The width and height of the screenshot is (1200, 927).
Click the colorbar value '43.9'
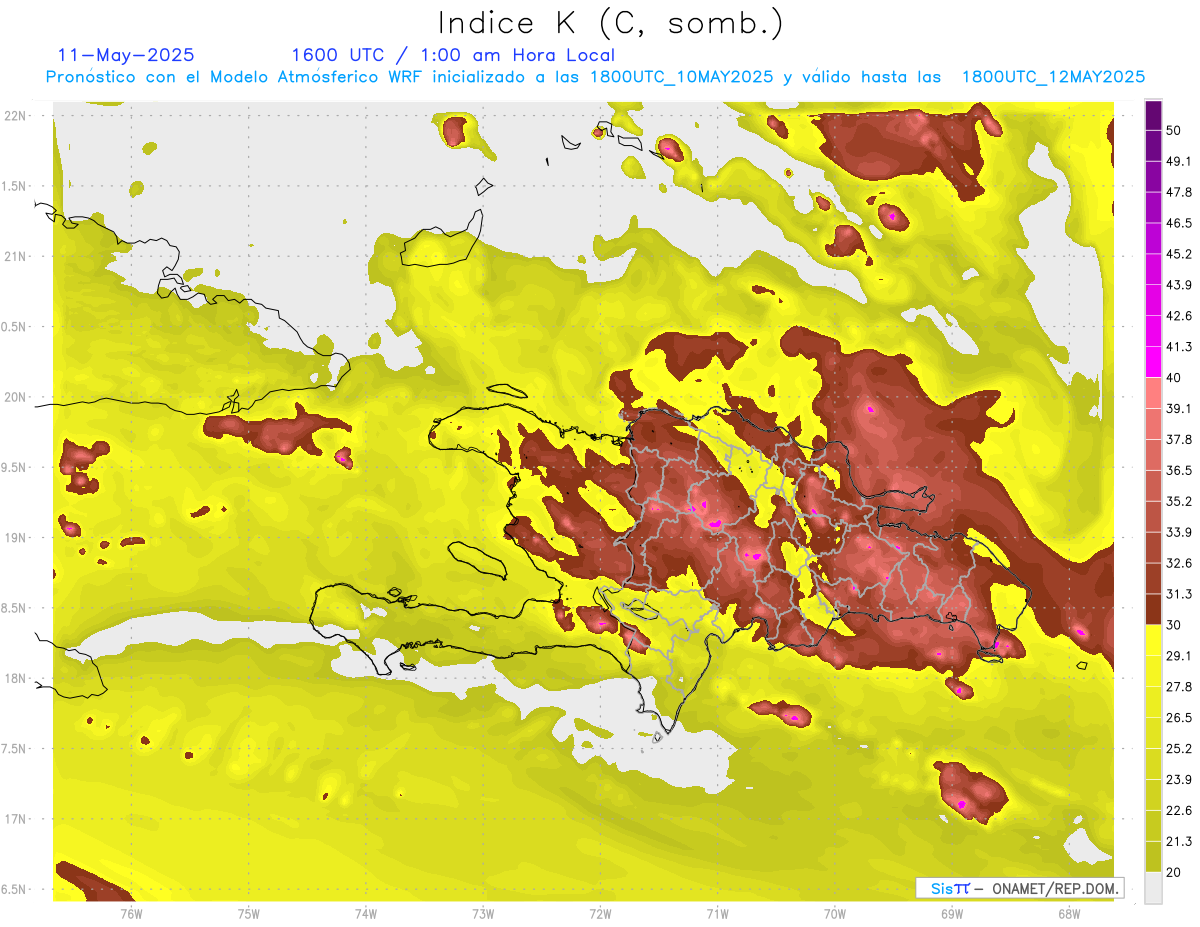pyautogui.click(x=1180, y=285)
